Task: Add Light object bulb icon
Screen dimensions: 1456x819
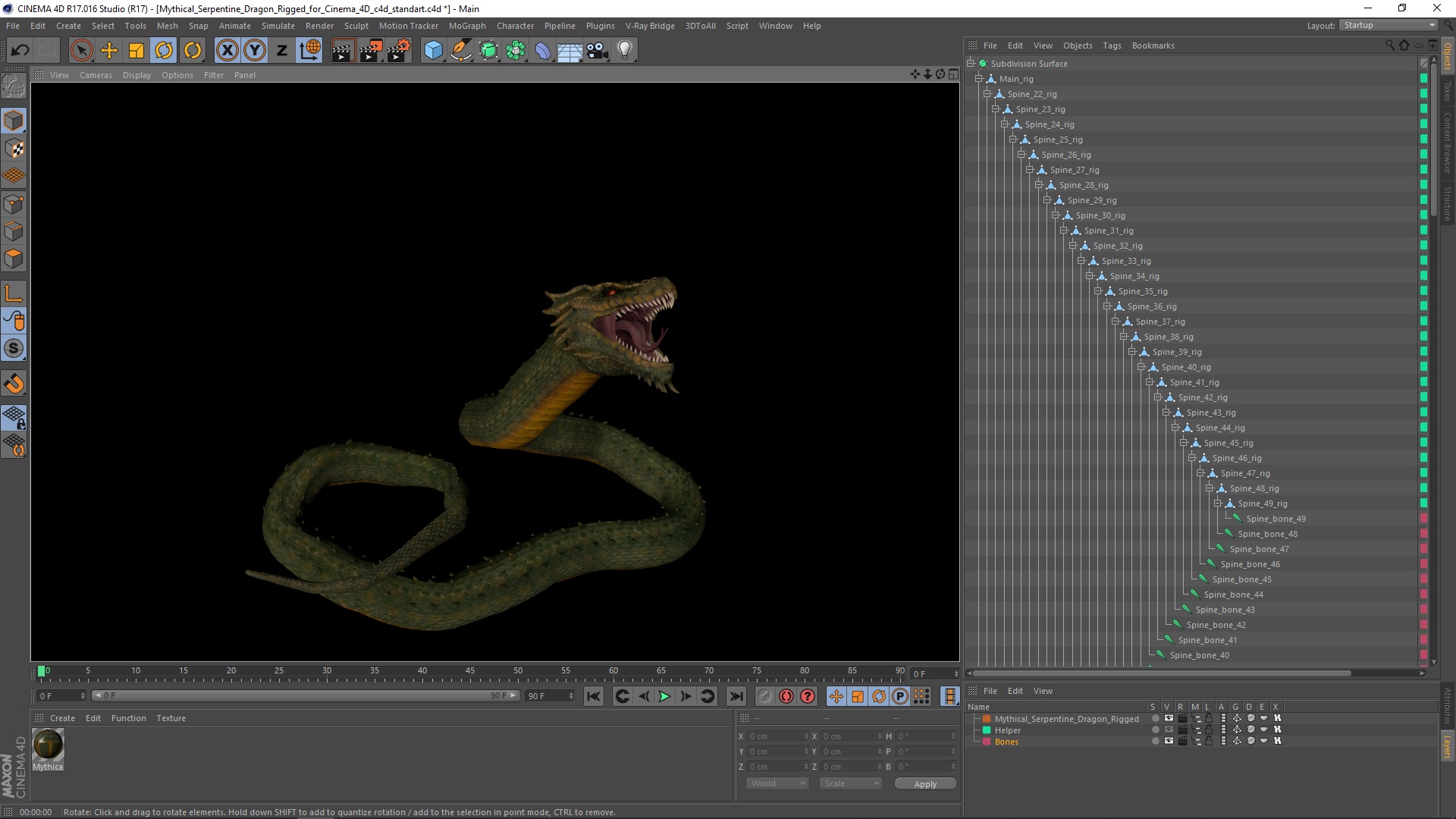Action: pos(625,51)
